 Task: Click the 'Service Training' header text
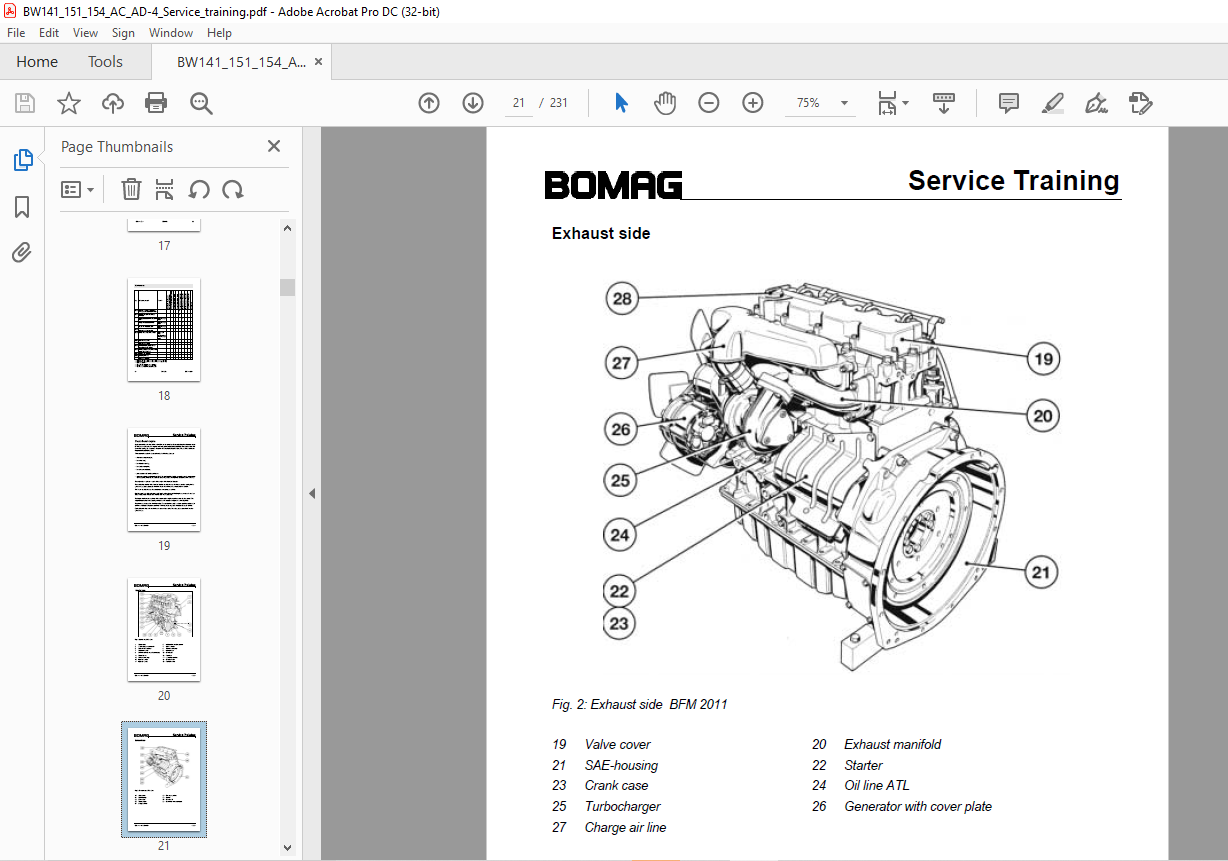(x=1013, y=181)
